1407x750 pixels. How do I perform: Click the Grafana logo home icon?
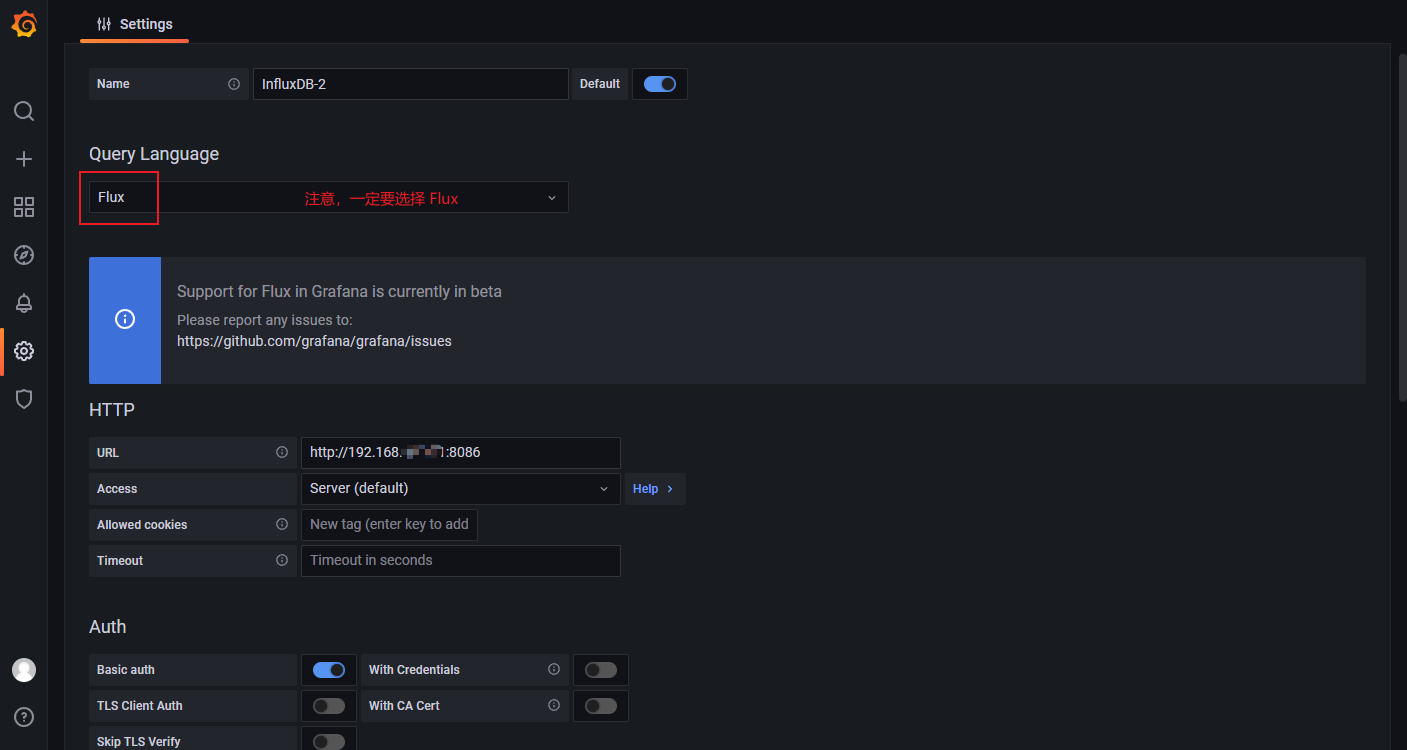(24, 24)
